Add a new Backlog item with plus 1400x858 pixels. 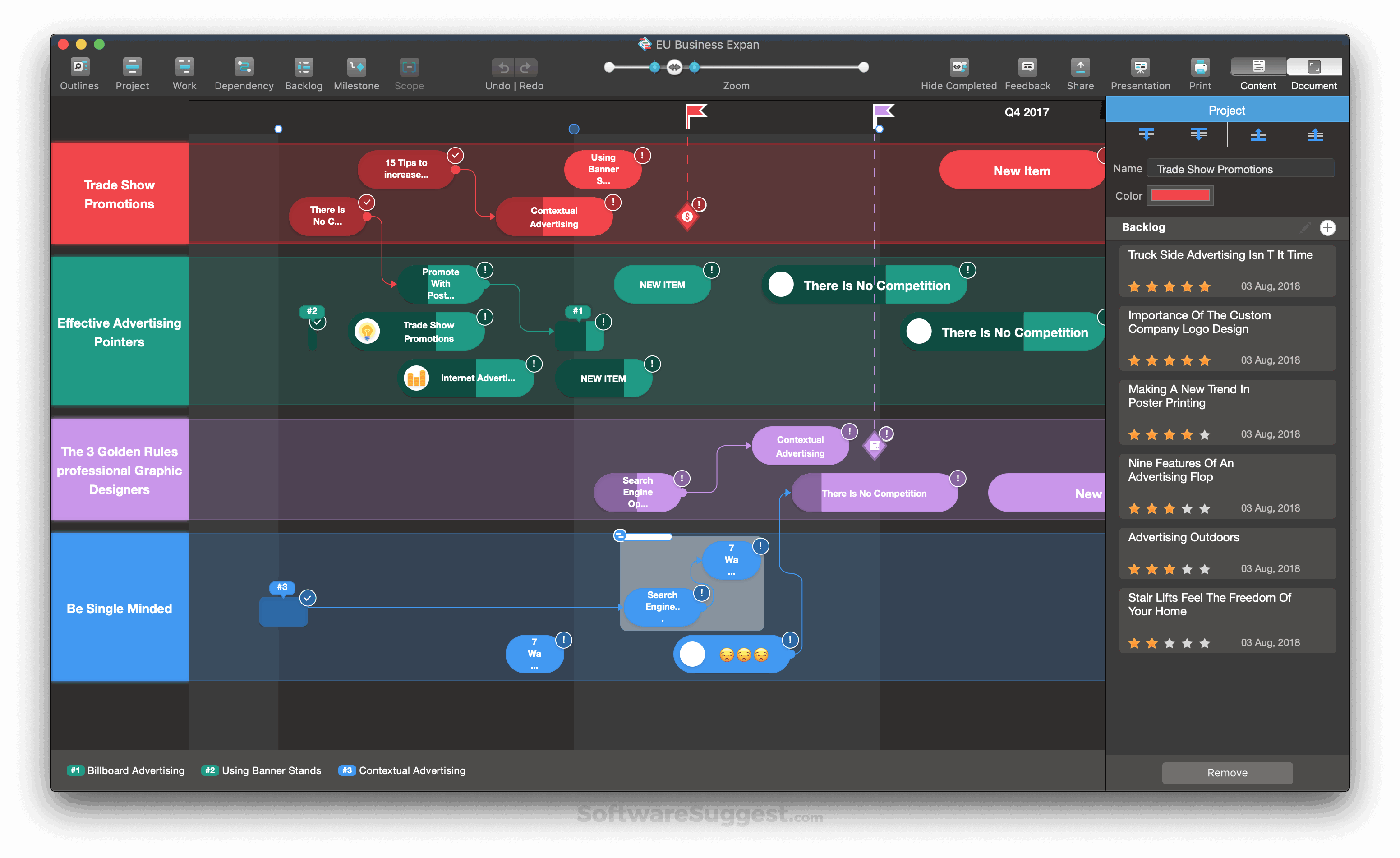click(1328, 227)
